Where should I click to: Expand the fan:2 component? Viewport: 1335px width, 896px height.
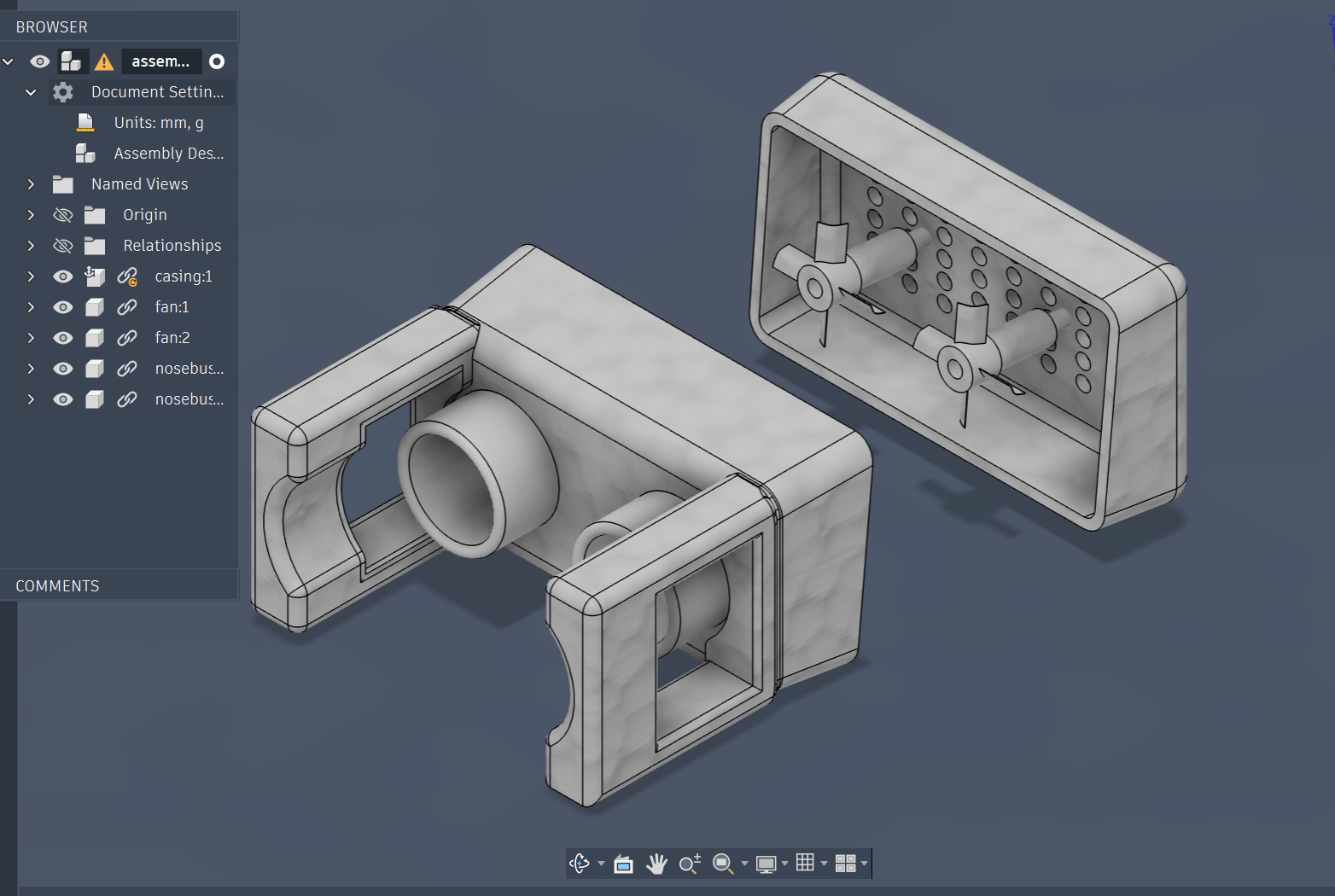pos(31,338)
